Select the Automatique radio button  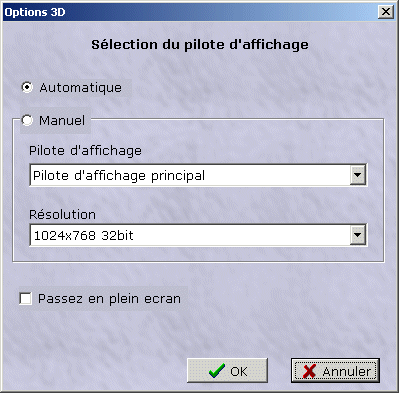tap(27, 88)
